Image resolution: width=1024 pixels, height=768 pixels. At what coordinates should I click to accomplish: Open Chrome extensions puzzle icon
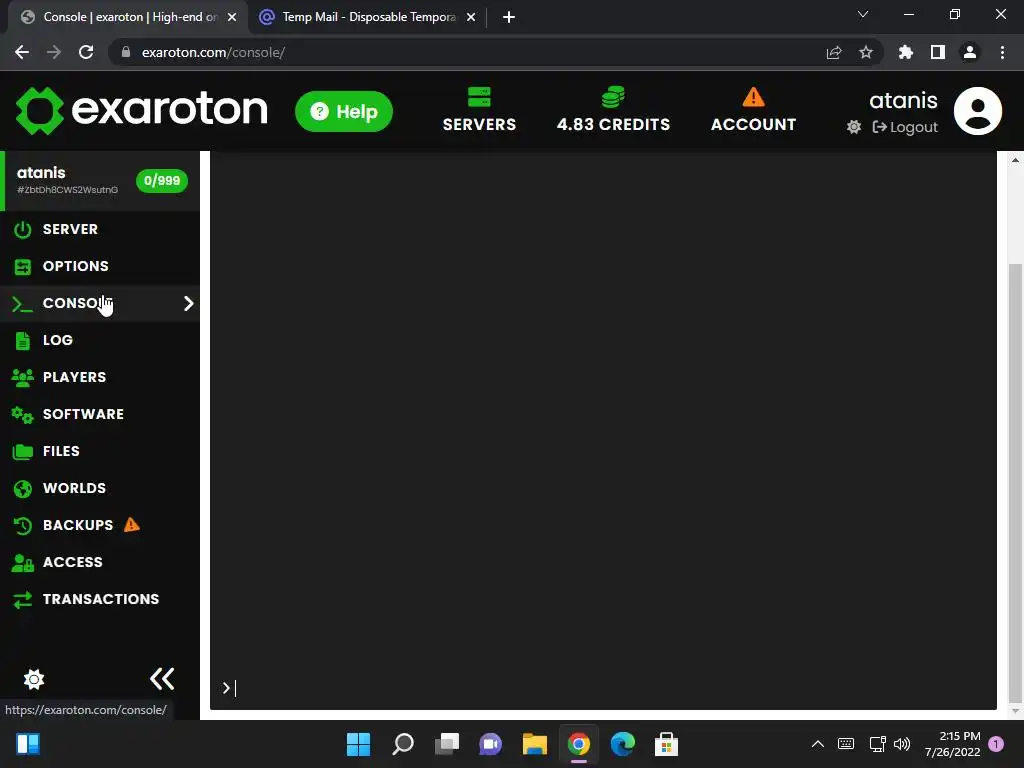click(906, 52)
